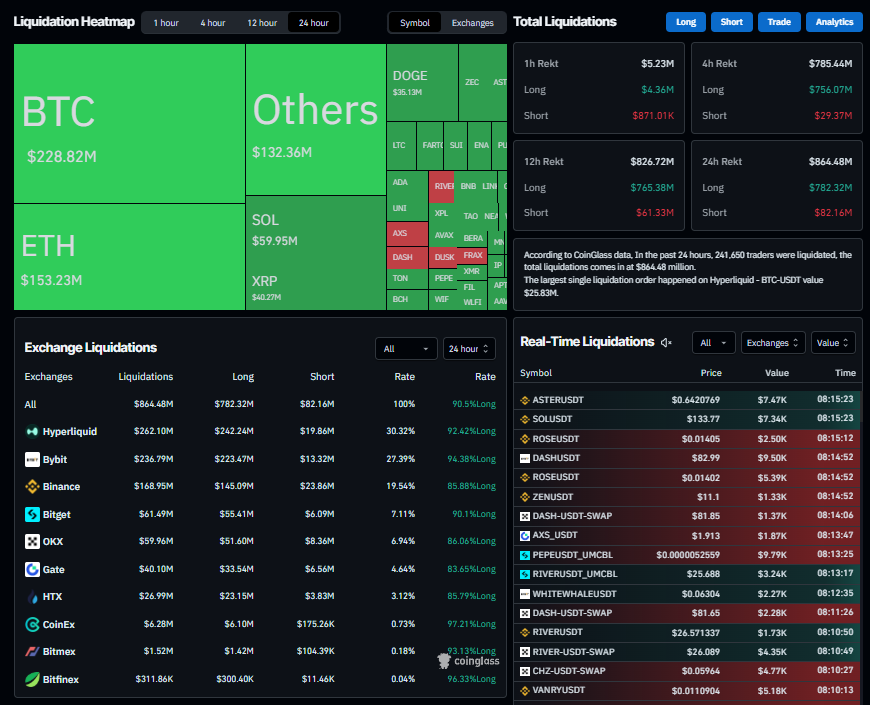Click the CoinEx exchange logo
Image resolution: width=870 pixels, height=705 pixels.
(x=32, y=624)
